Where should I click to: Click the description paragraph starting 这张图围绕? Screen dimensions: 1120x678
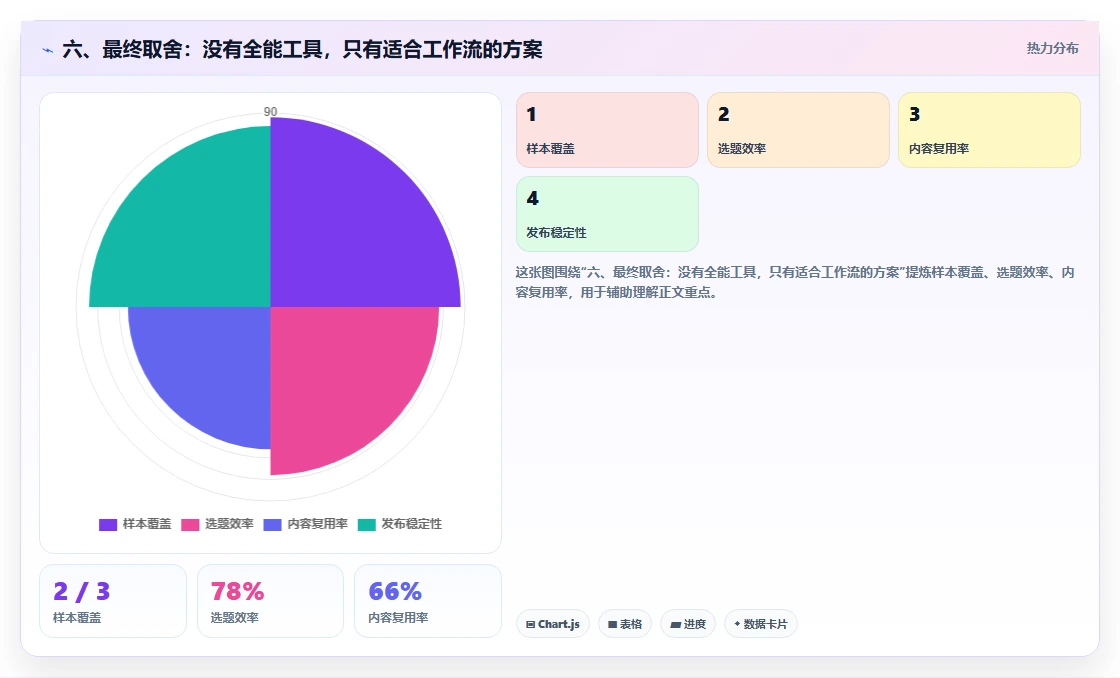coord(795,282)
